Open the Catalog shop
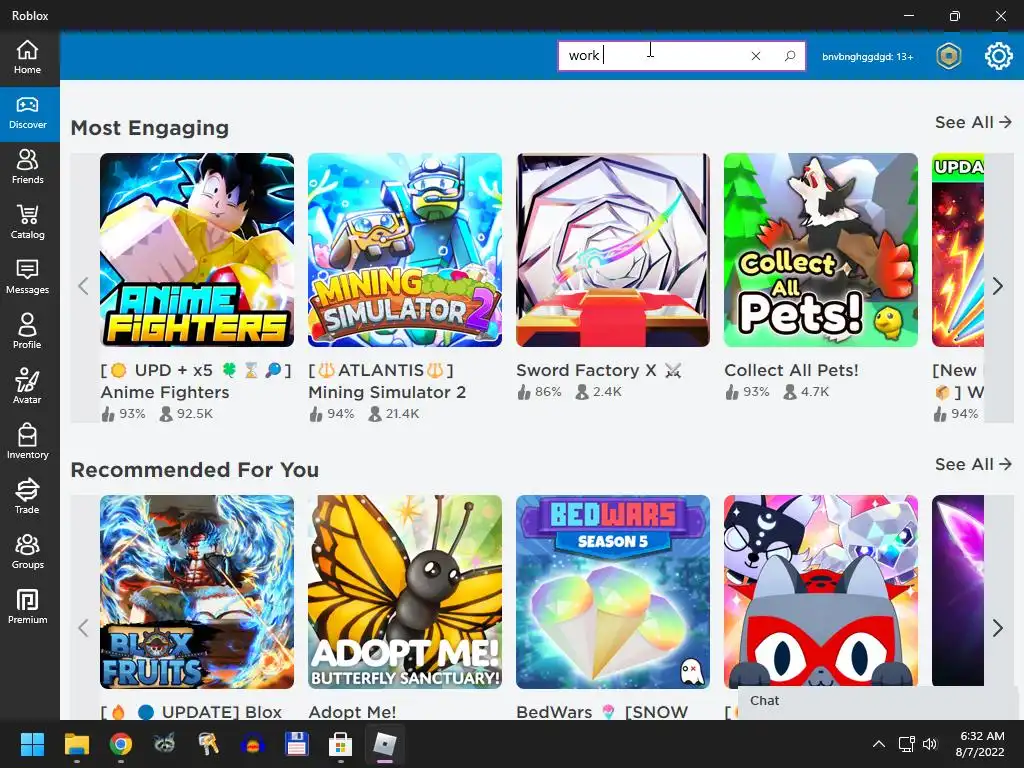Viewport: 1024px width, 768px height. click(27, 223)
